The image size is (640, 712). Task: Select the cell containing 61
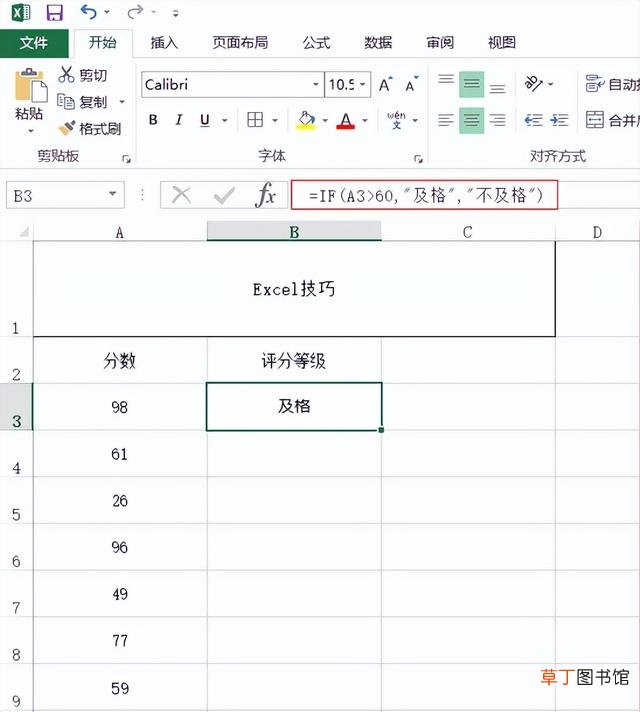(120, 454)
